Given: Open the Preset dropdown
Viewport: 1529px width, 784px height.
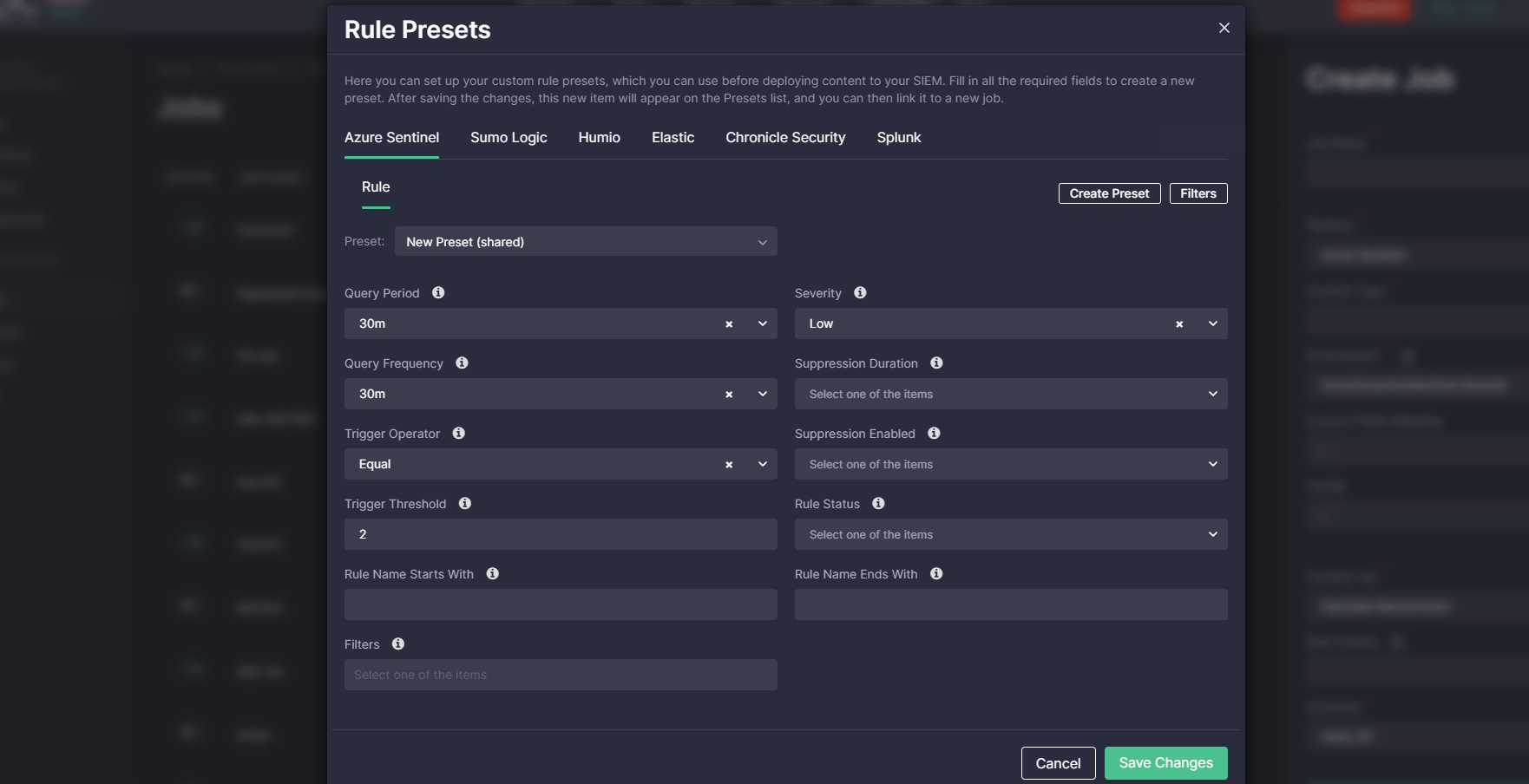Looking at the screenshot, I should click(x=586, y=242).
